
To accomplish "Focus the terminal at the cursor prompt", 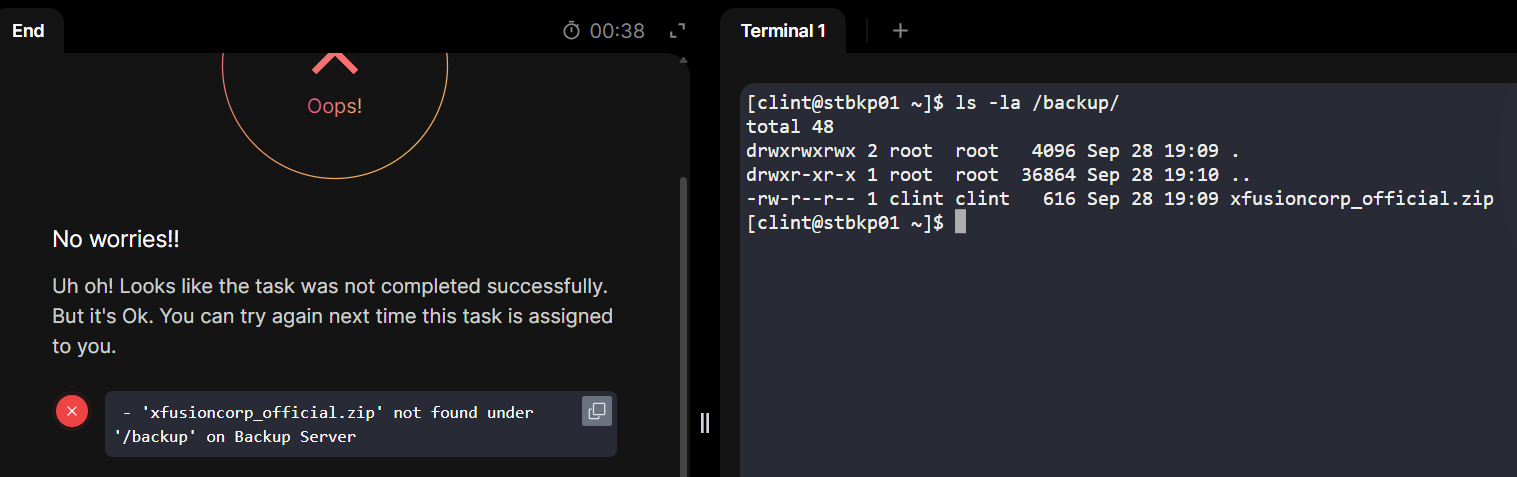I will 960,223.
